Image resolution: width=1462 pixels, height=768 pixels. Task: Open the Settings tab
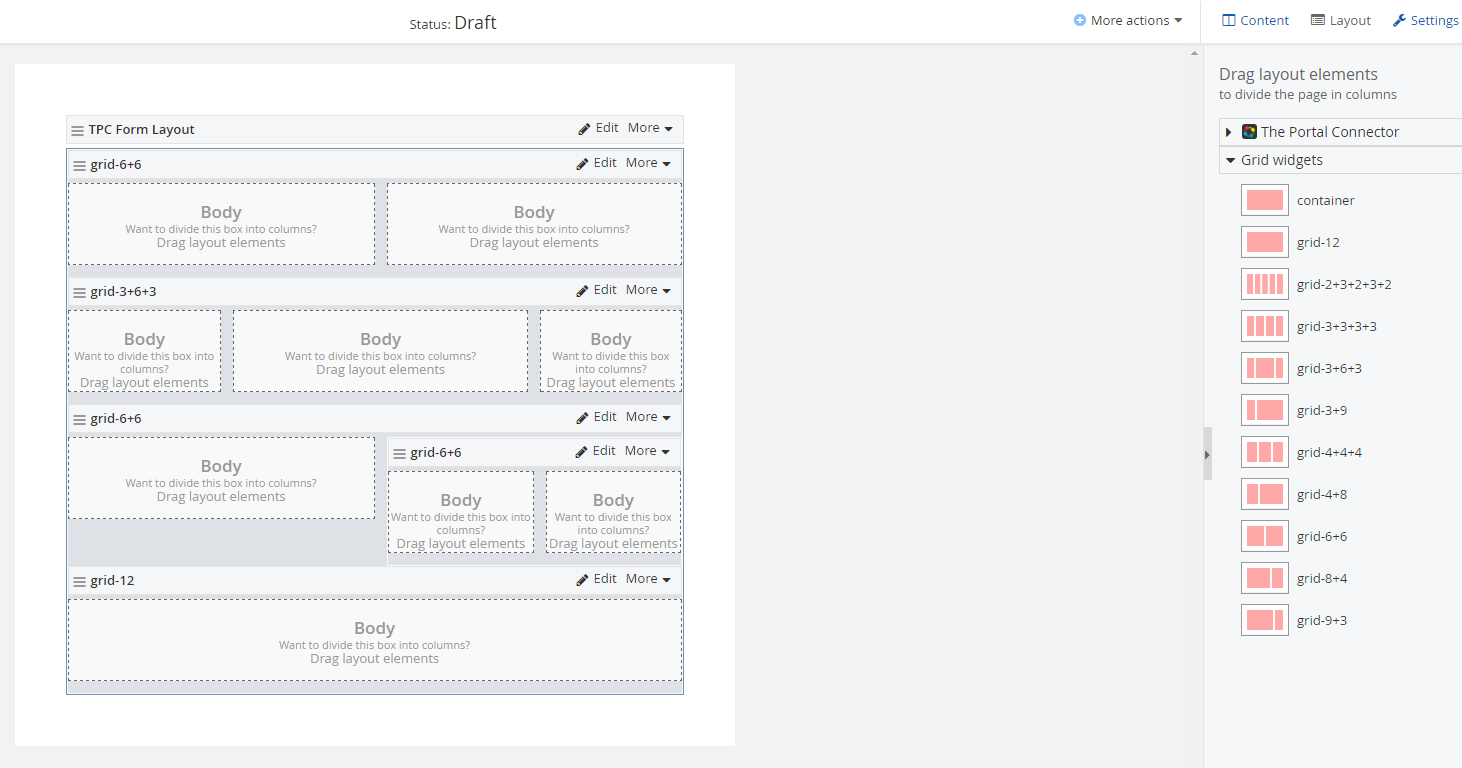point(1426,20)
